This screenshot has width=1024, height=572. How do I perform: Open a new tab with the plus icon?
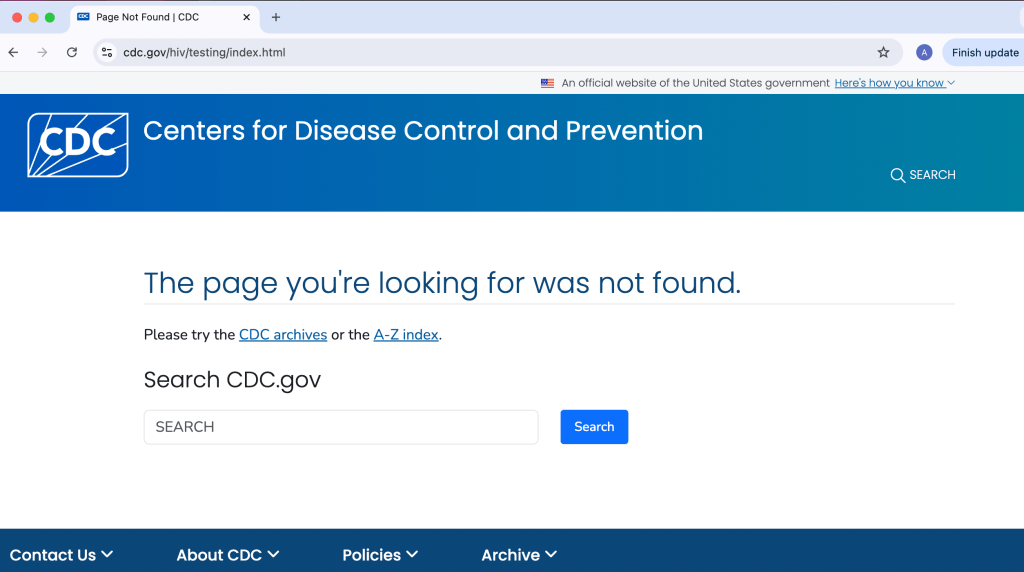(276, 17)
